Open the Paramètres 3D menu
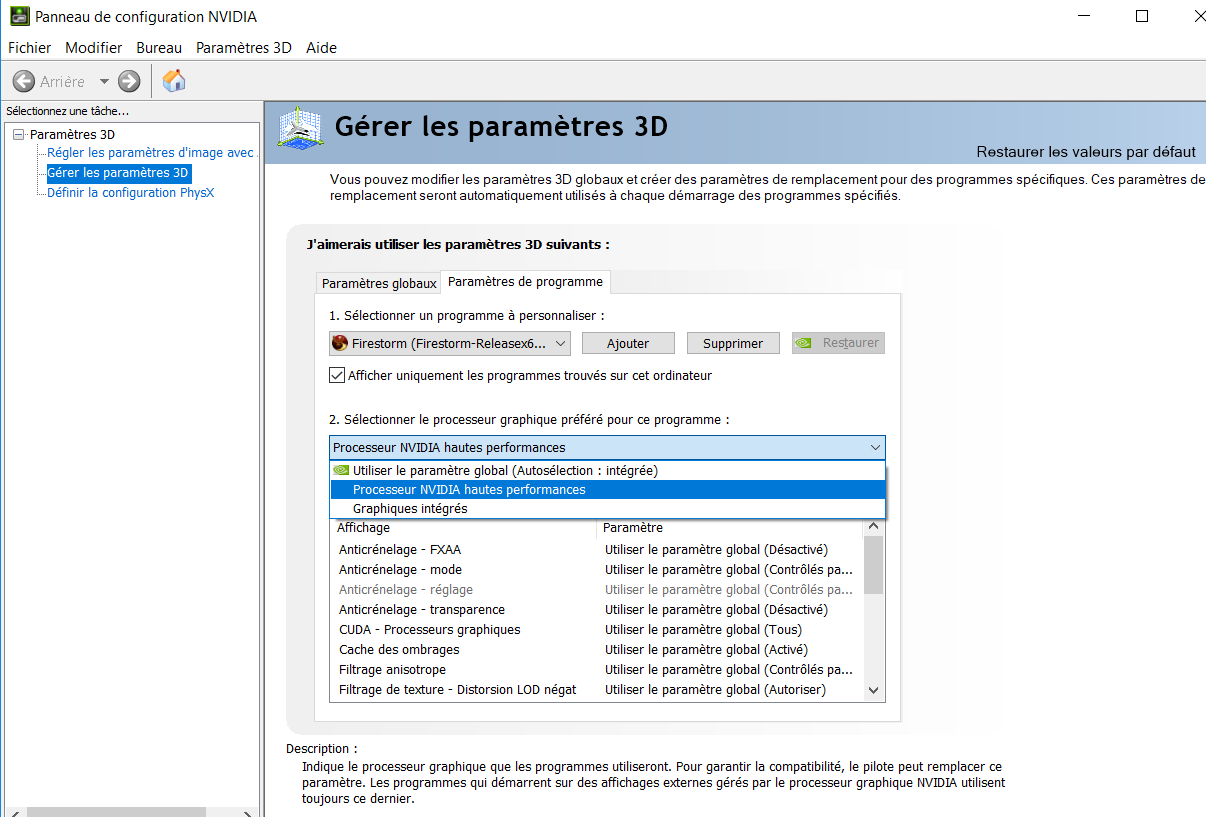1206x817 pixels. (x=243, y=47)
